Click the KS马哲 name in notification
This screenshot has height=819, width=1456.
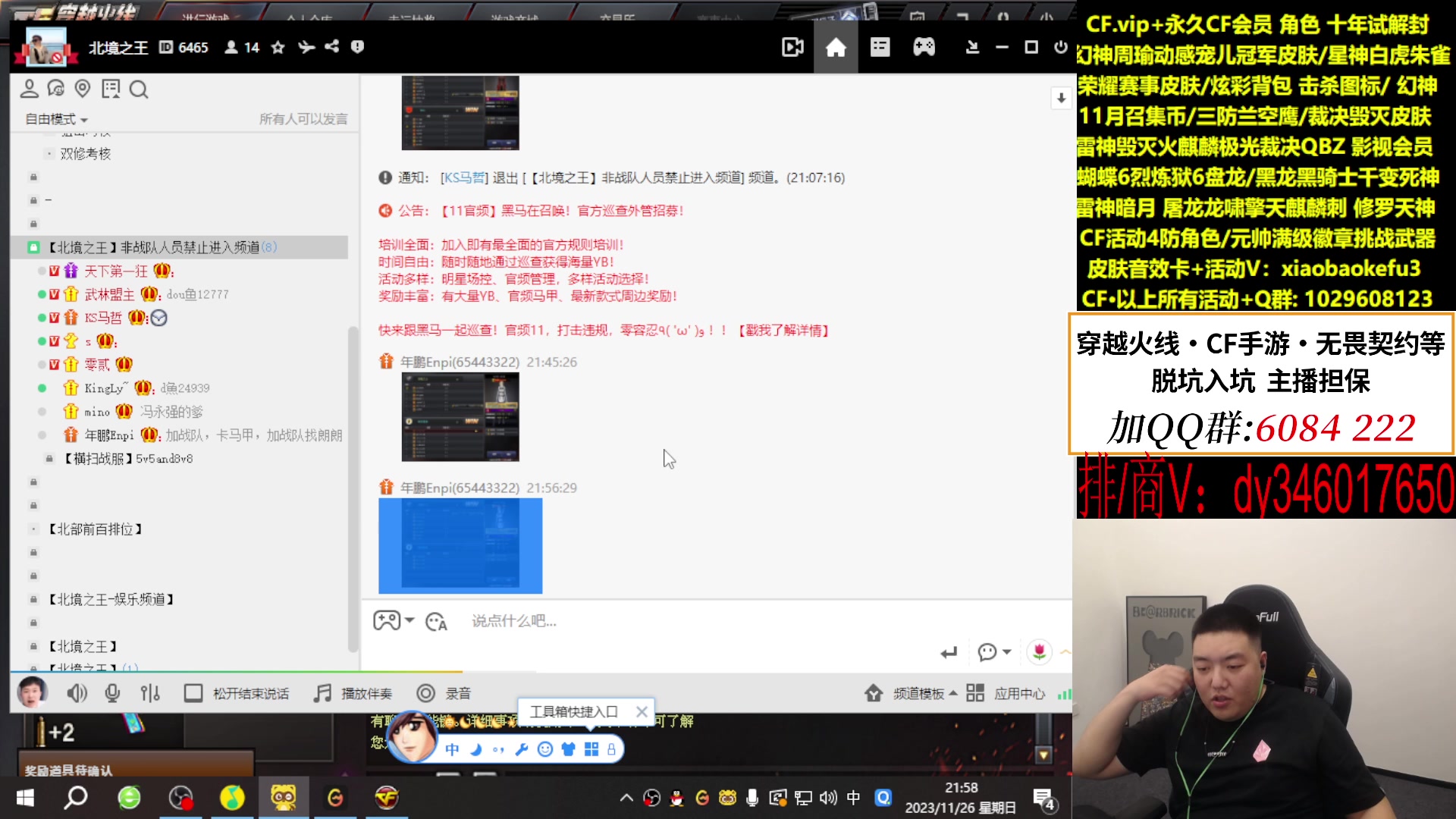(464, 177)
